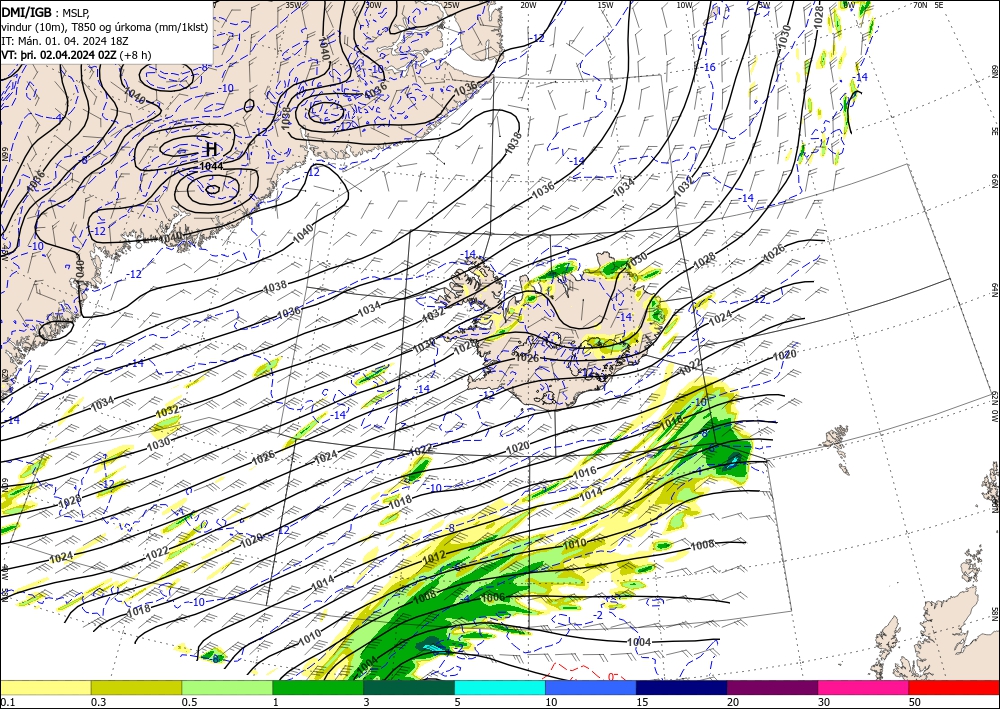Click the red '0' isotherm label
The width and height of the screenshot is (1000, 709).
point(610,676)
